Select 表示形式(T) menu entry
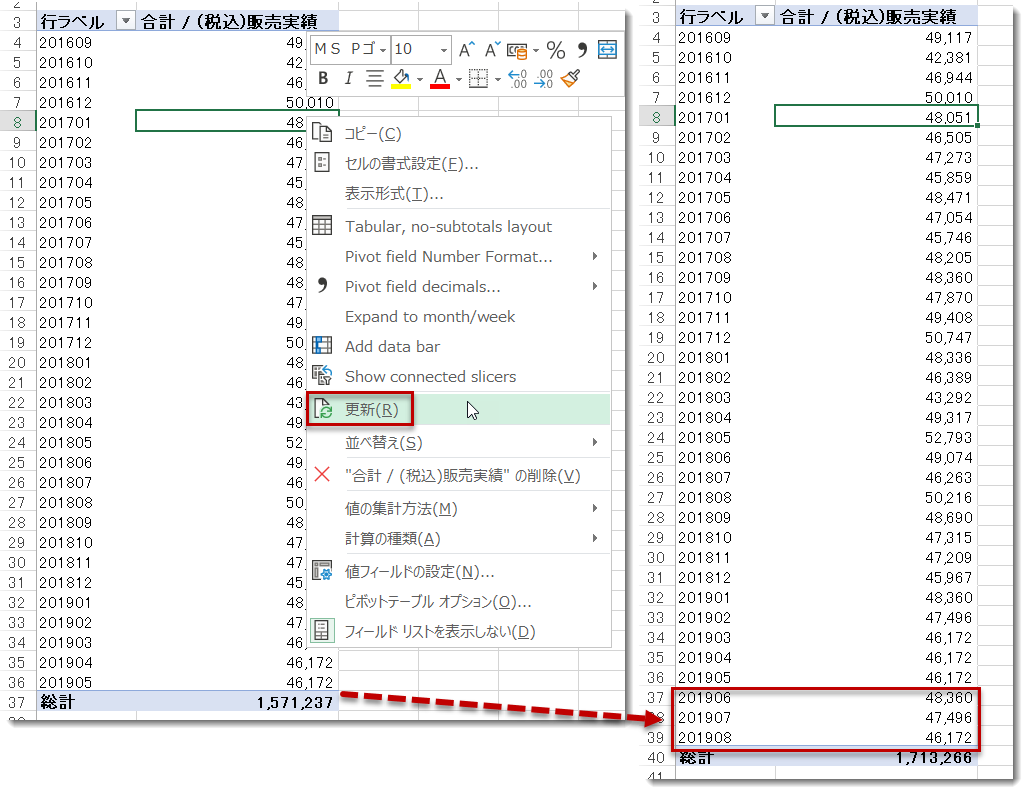This screenshot has width=1028, height=794. point(459,193)
